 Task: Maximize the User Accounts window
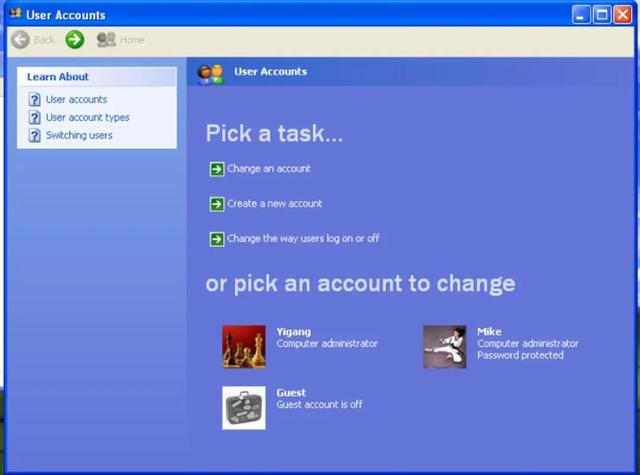click(602, 15)
